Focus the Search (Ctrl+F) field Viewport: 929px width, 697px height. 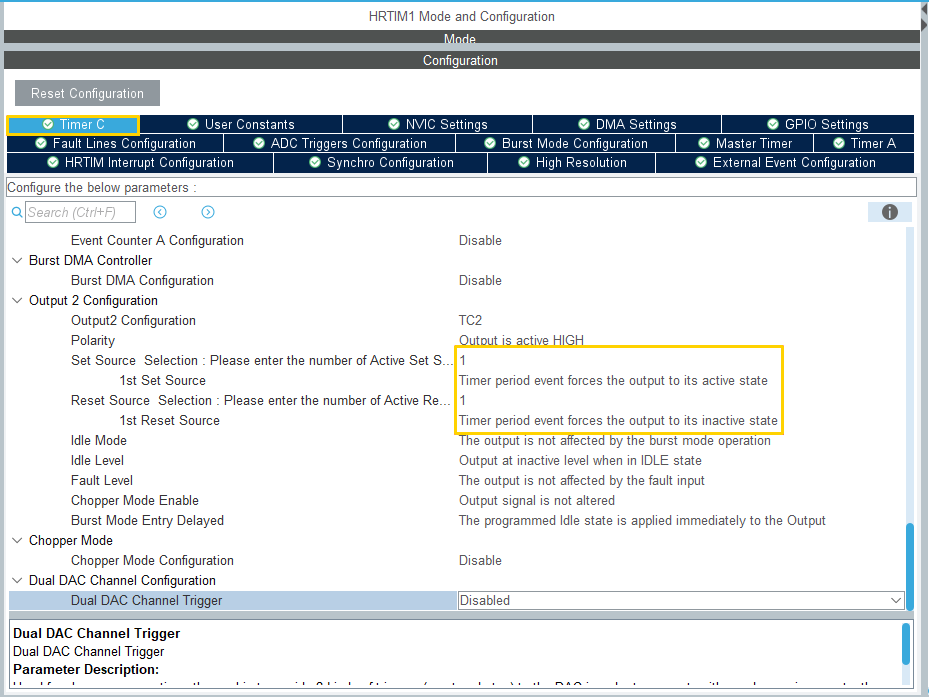(80, 212)
